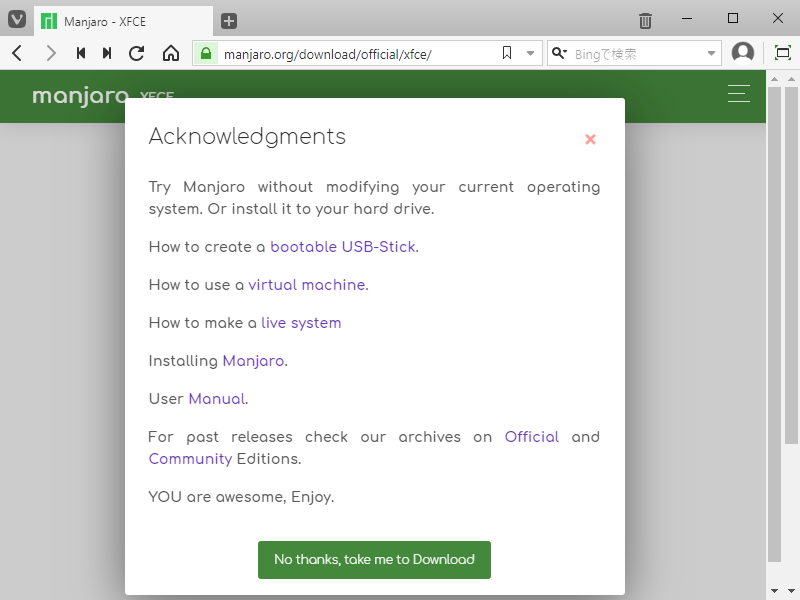Image resolution: width=800 pixels, height=600 pixels.
Task: Click the search engine magnifier icon
Action: pos(560,53)
